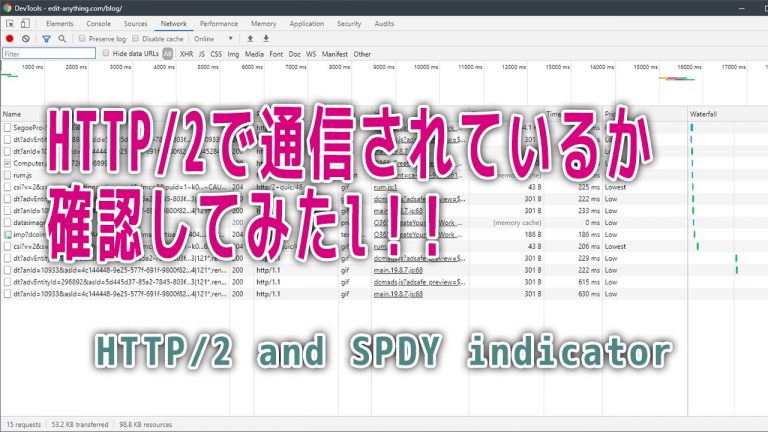Click the overview timeline at 9000 ms

385,67
